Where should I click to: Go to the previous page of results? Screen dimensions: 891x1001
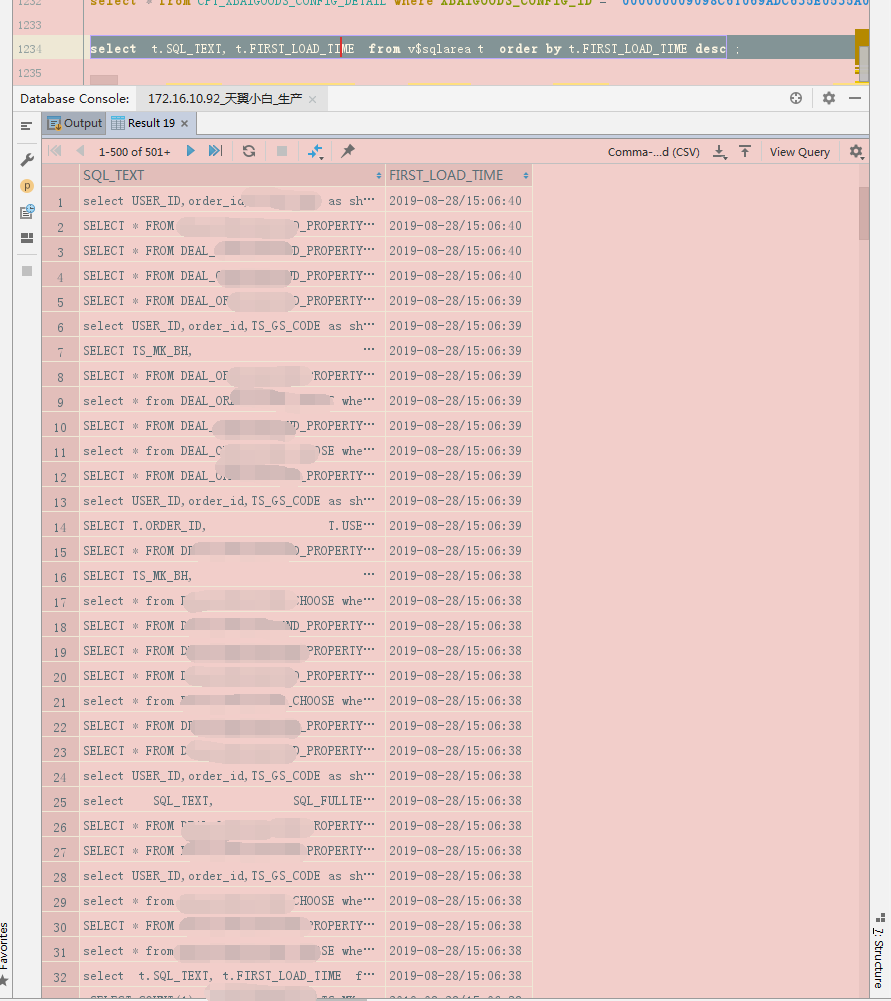tap(80, 151)
